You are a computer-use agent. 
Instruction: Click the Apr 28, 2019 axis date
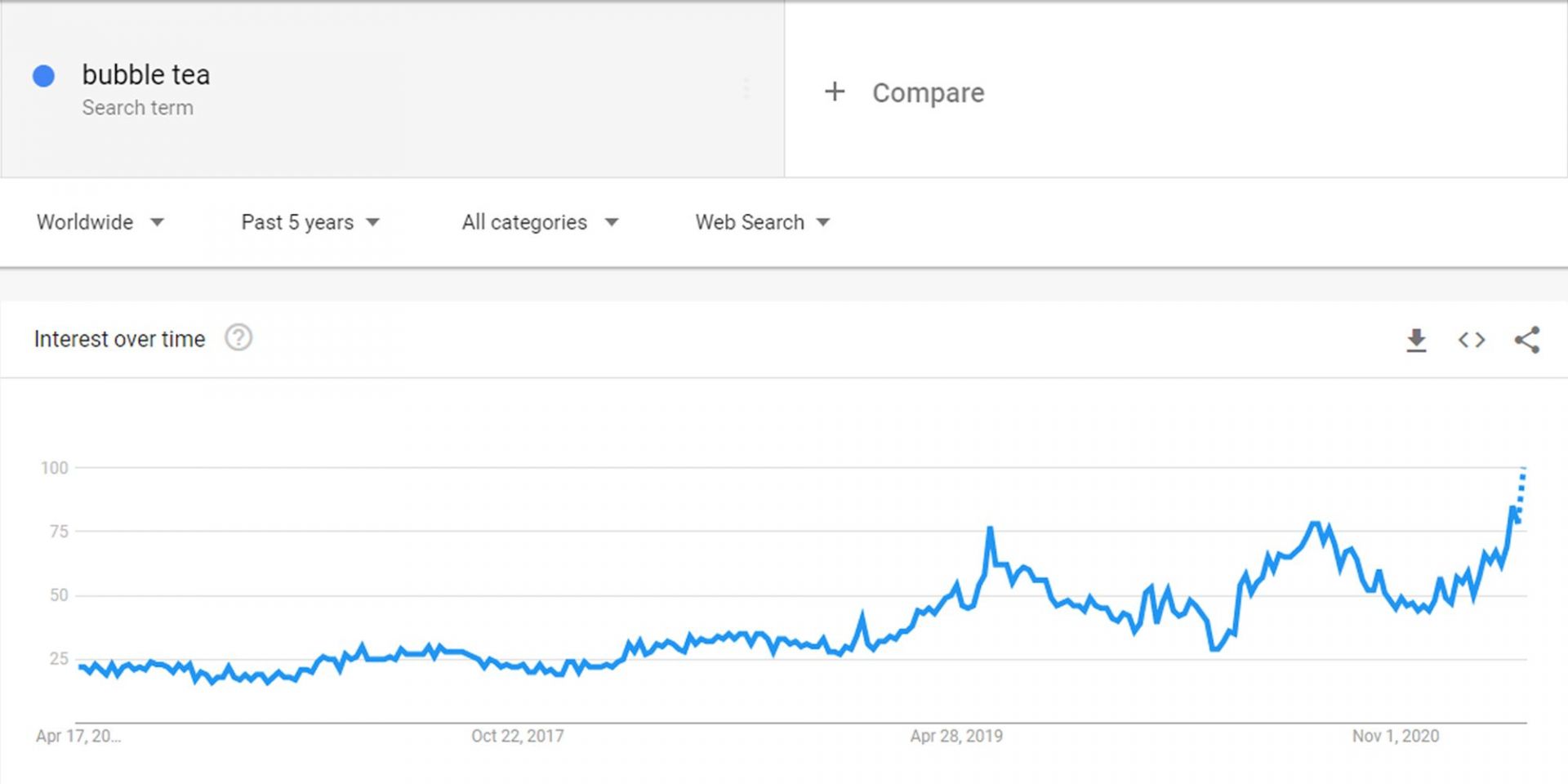click(x=956, y=736)
